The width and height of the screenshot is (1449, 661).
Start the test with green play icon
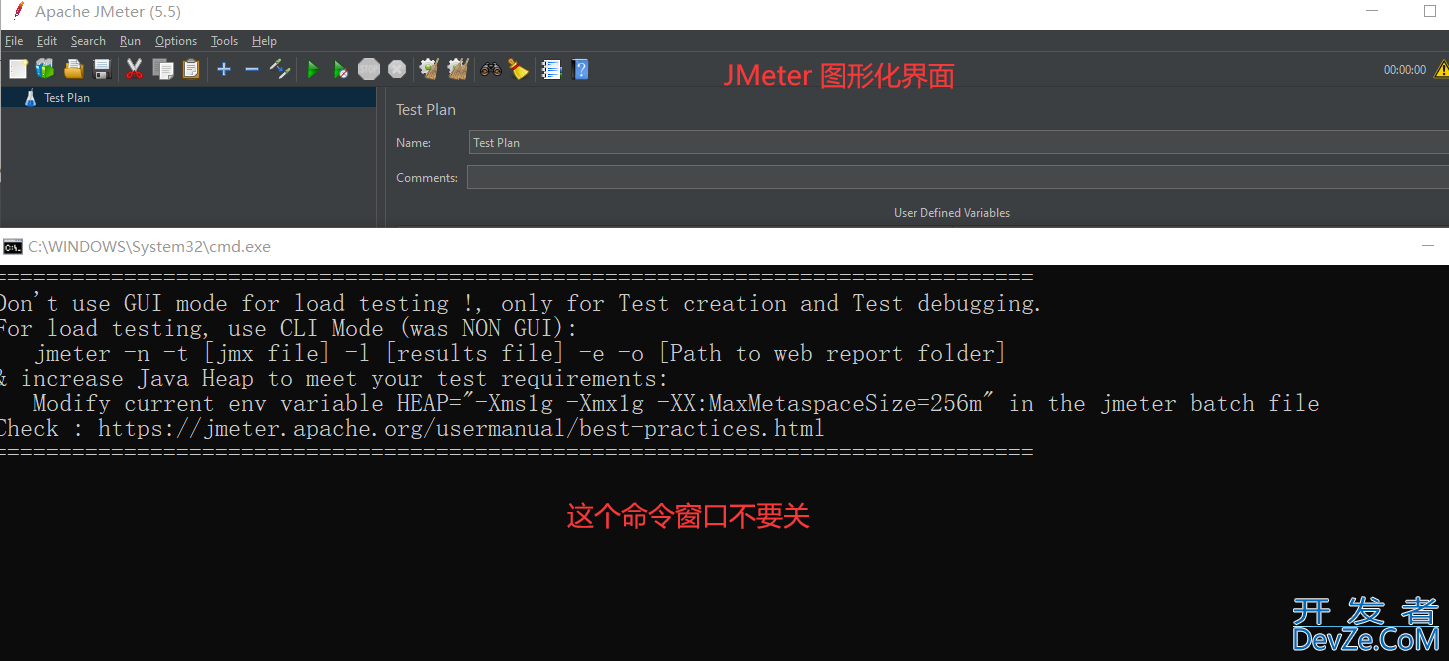(x=313, y=69)
